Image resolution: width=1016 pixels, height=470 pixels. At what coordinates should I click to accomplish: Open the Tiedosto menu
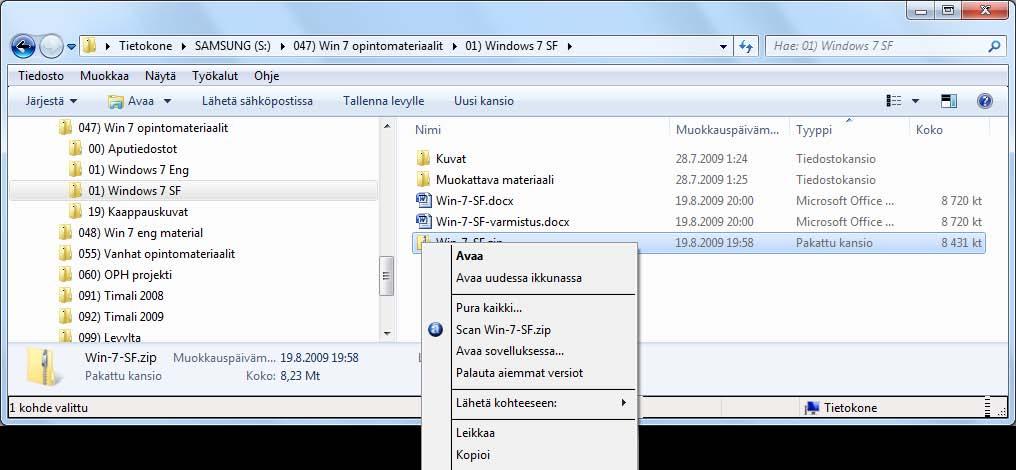(41, 76)
